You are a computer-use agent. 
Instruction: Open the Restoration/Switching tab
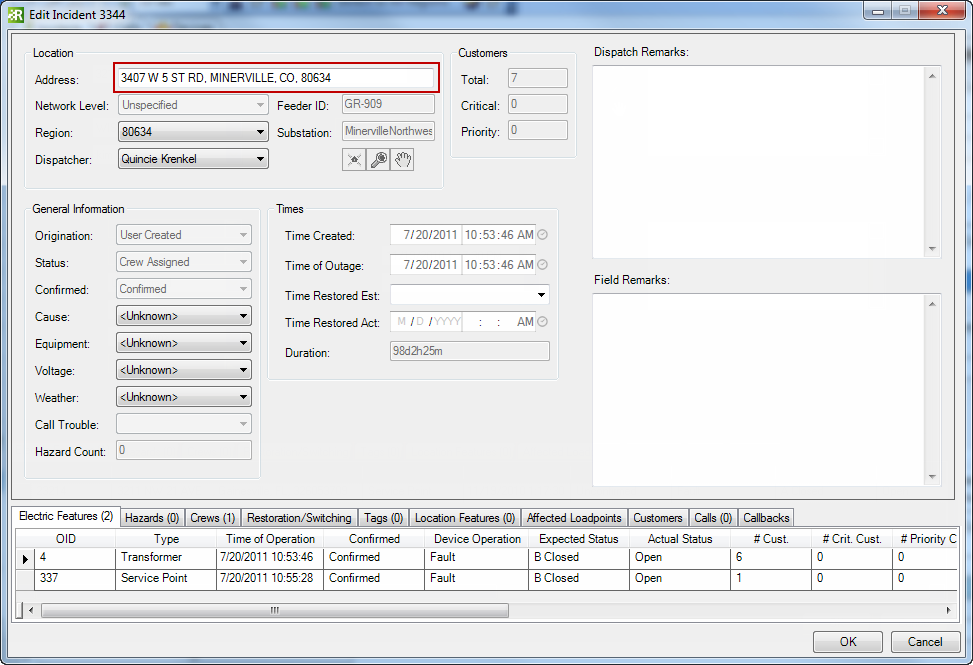[299, 518]
